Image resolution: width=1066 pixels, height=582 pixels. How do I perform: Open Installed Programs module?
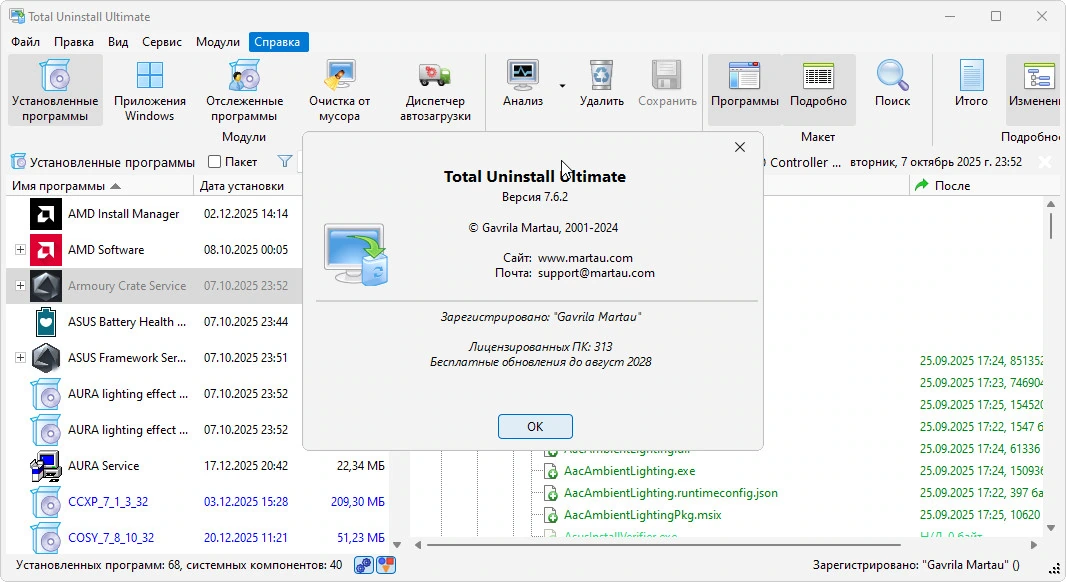[x=55, y=90]
